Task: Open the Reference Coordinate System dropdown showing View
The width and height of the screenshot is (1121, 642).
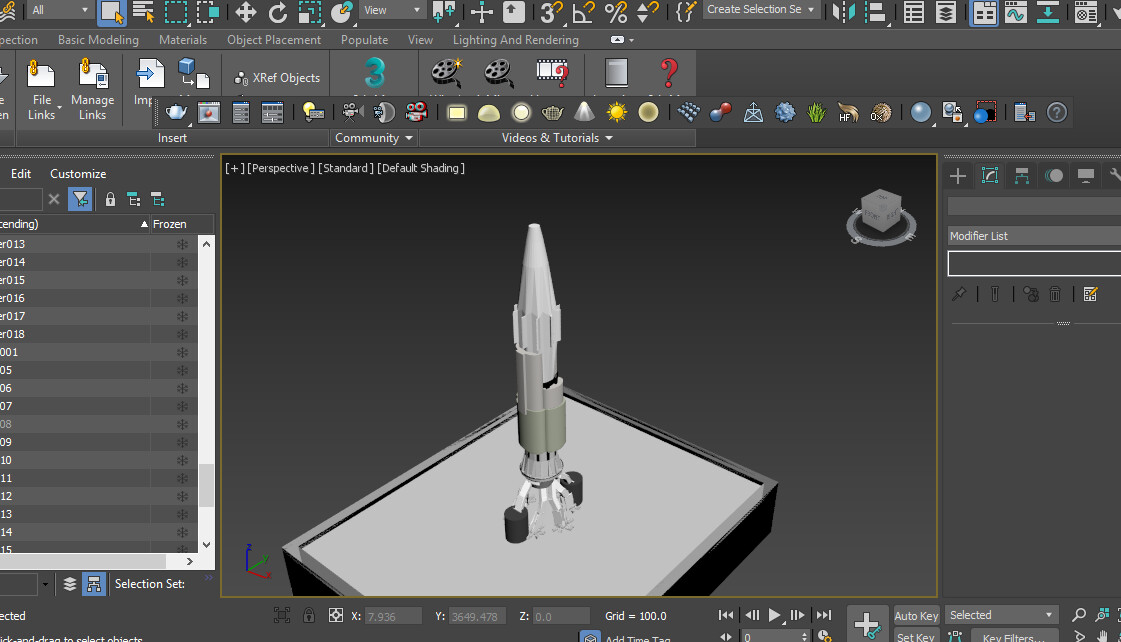Action: click(390, 10)
